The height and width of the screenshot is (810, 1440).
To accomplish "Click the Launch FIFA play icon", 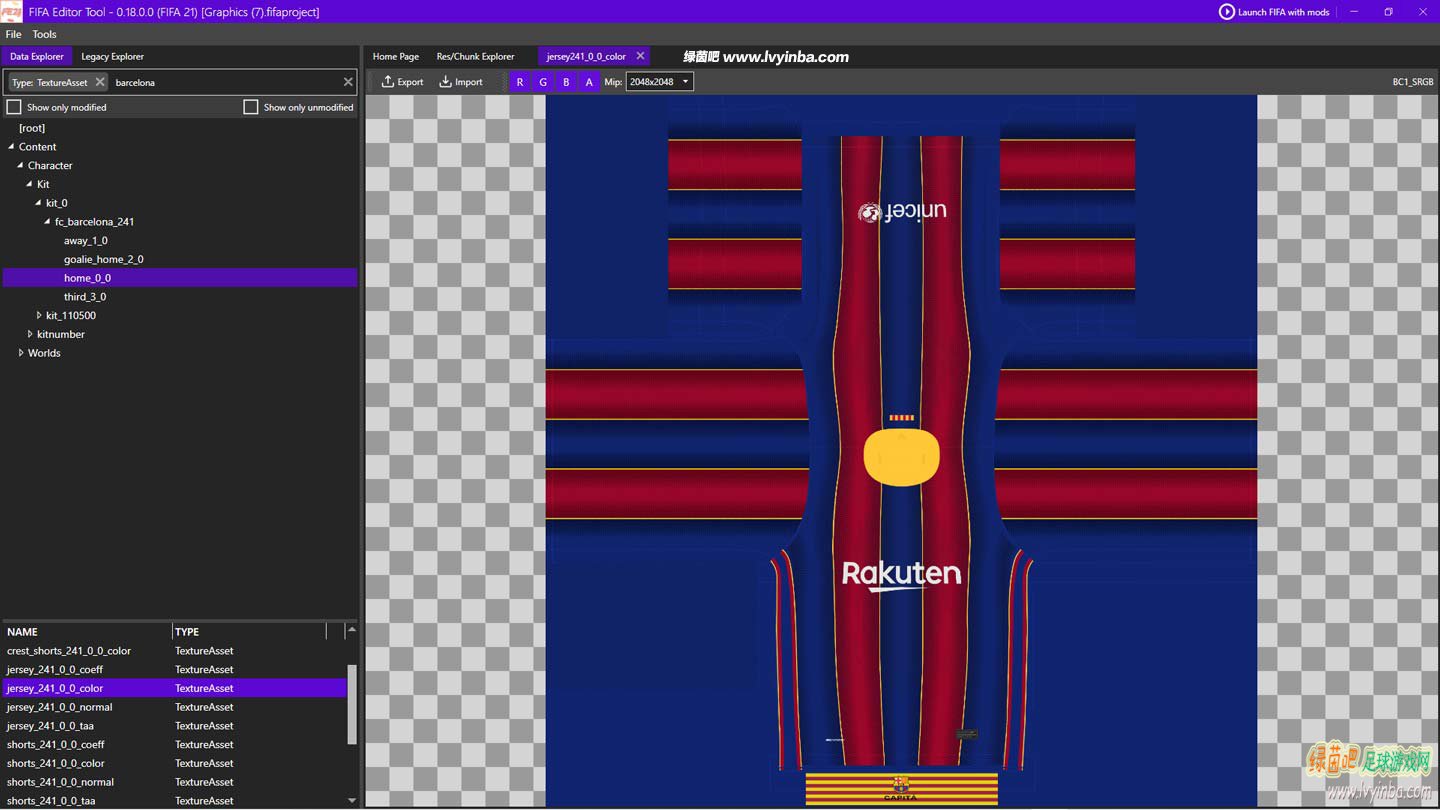I will point(1226,12).
